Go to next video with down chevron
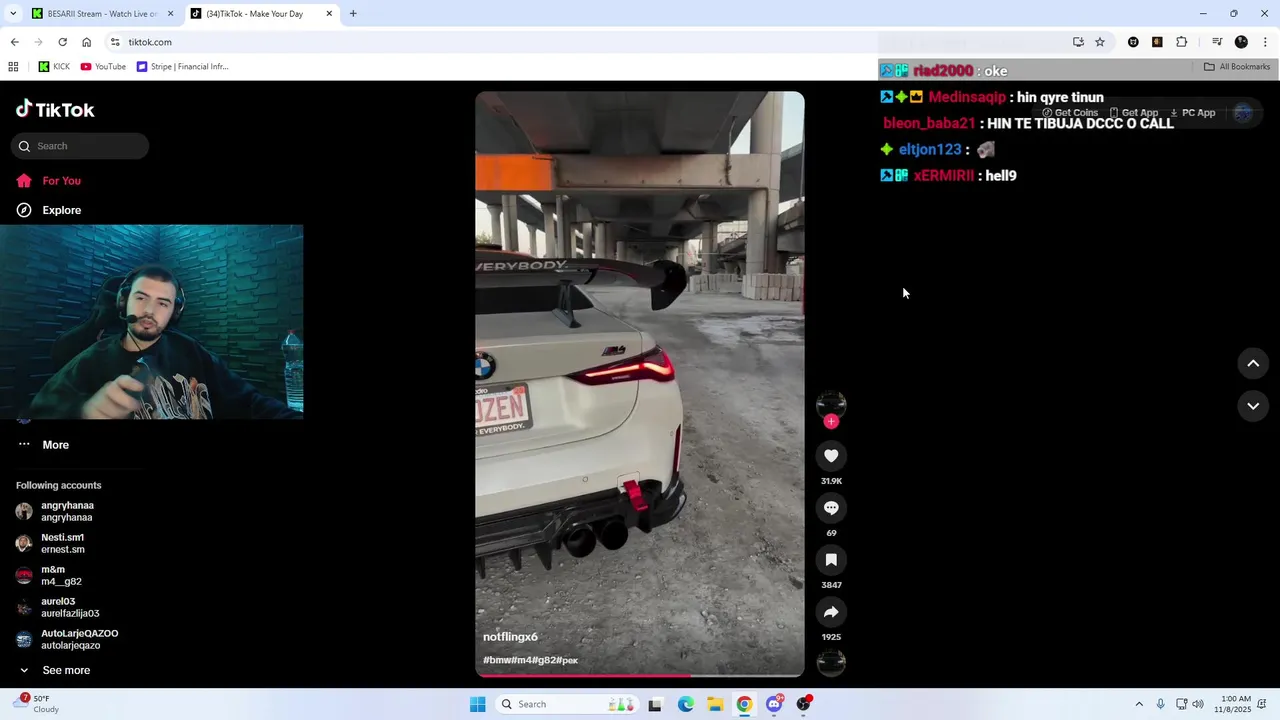The image size is (1280, 720). [x=1253, y=406]
